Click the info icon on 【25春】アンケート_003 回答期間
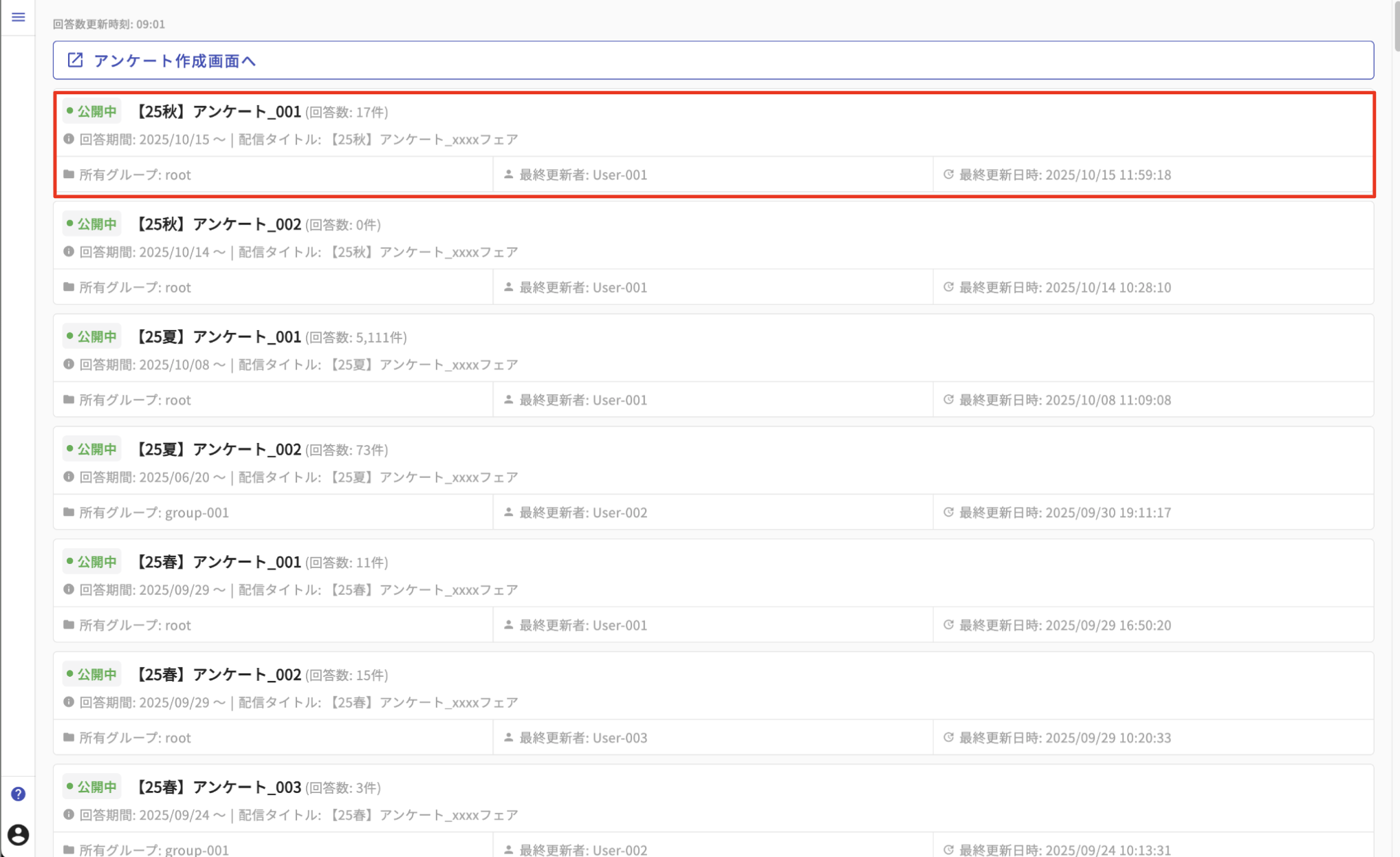This screenshot has height=857, width=1400. coord(68,815)
